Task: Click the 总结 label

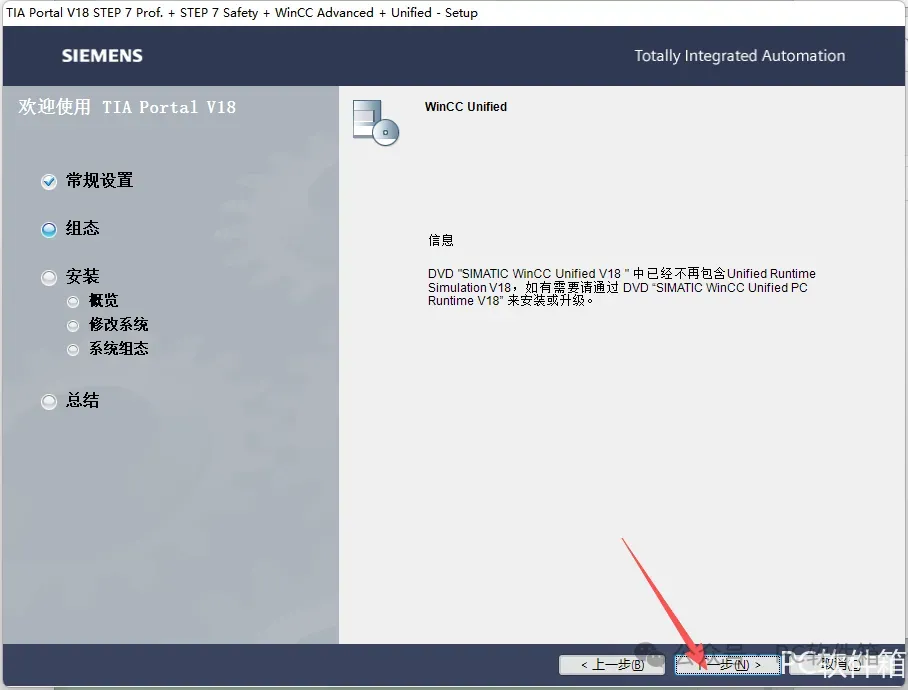Action: pos(82,400)
